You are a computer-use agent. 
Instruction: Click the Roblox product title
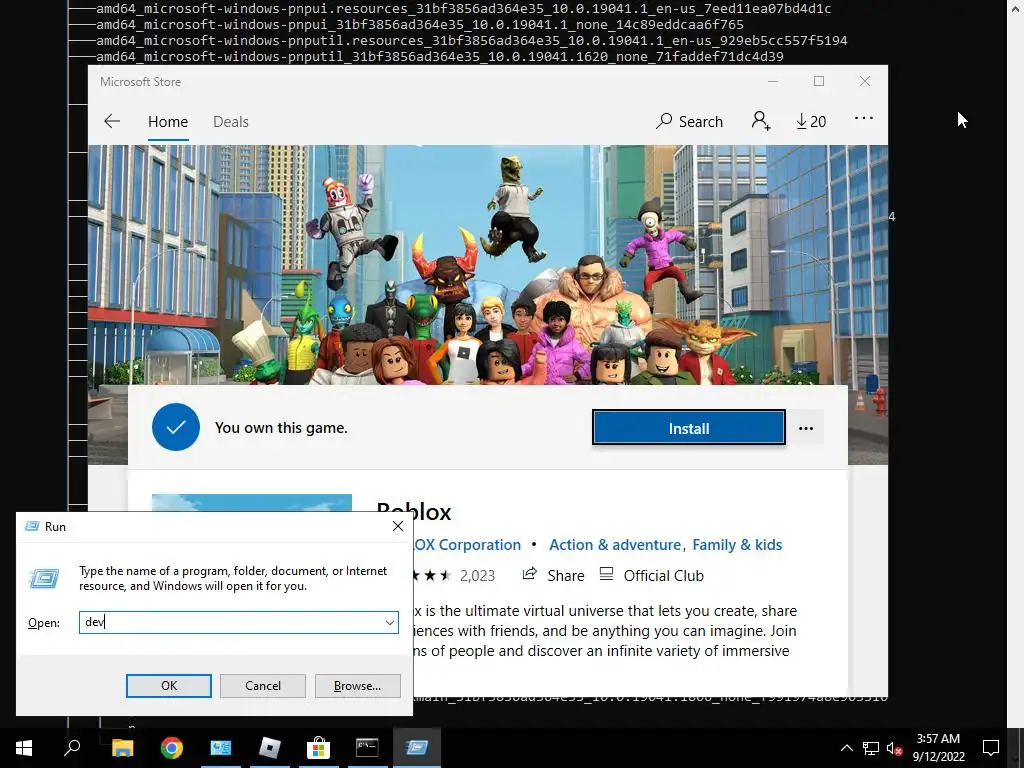(414, 512)
